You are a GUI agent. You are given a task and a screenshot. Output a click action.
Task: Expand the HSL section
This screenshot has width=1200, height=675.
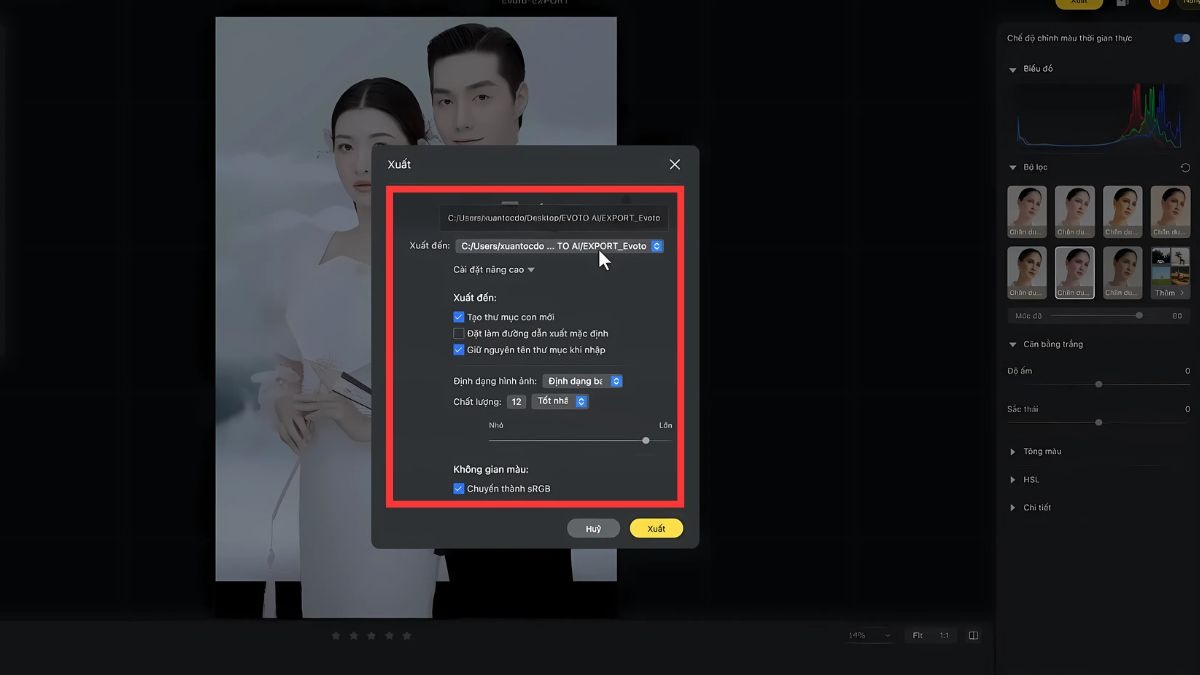tap(1013, 480)
